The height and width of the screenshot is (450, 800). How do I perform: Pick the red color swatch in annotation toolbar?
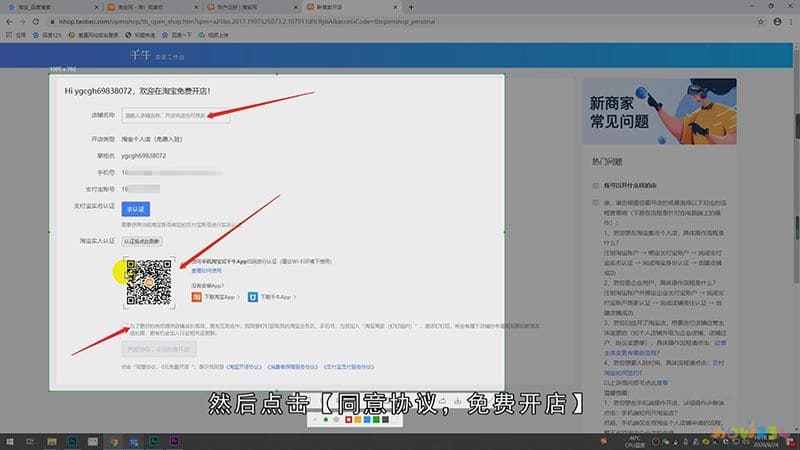(348, 420)
